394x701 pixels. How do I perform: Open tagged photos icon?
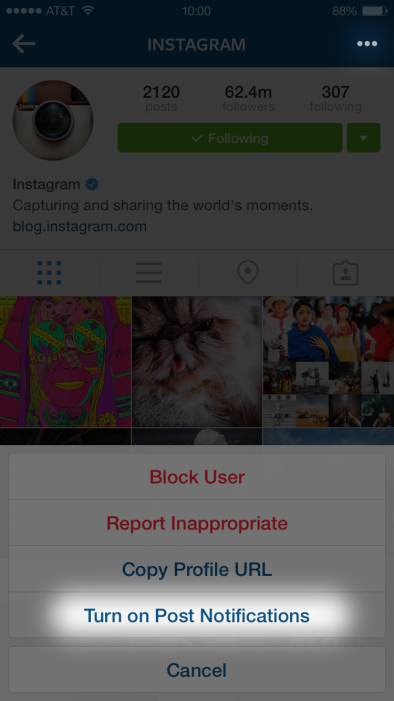point(346,273)
